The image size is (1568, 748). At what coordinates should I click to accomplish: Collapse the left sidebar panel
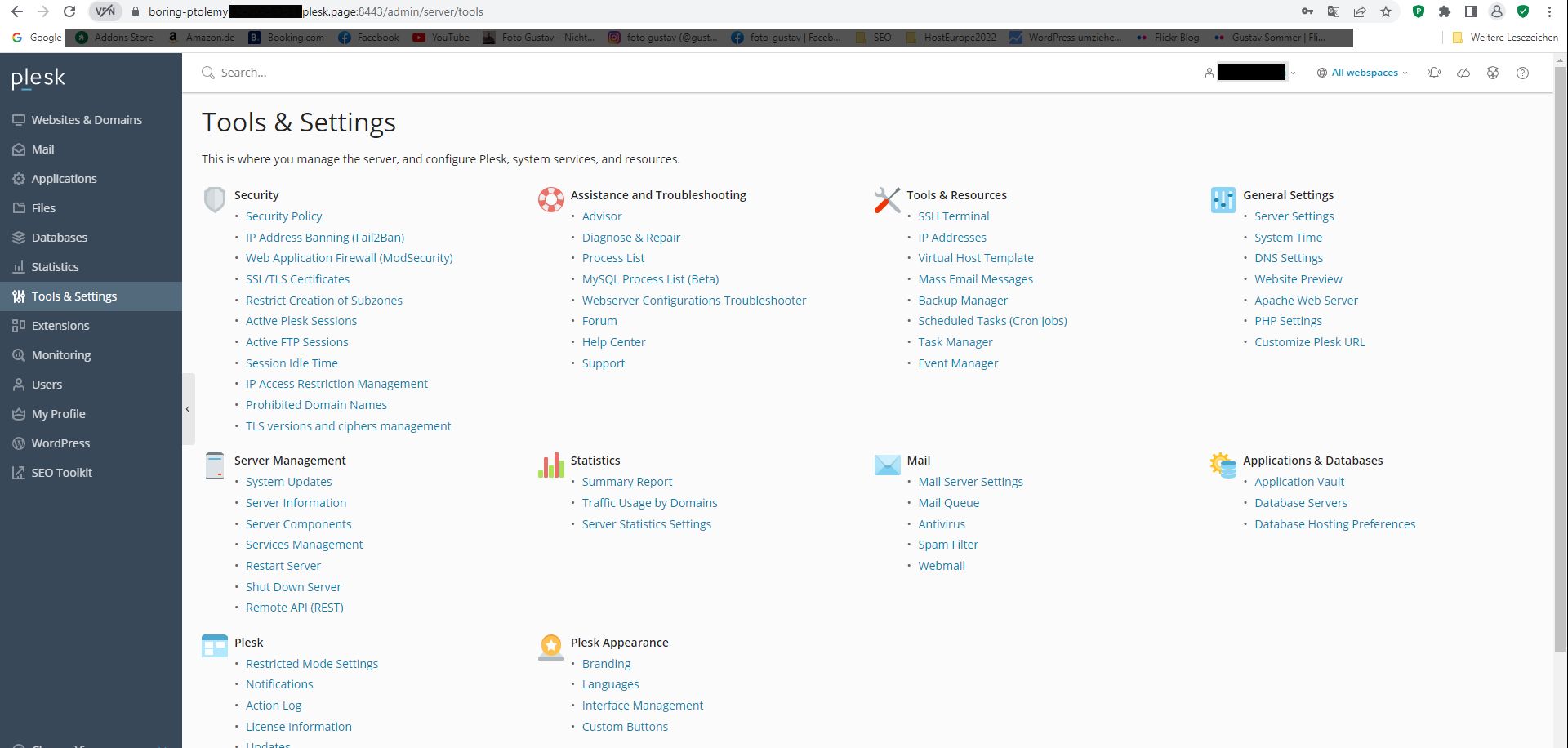(188, 409)
